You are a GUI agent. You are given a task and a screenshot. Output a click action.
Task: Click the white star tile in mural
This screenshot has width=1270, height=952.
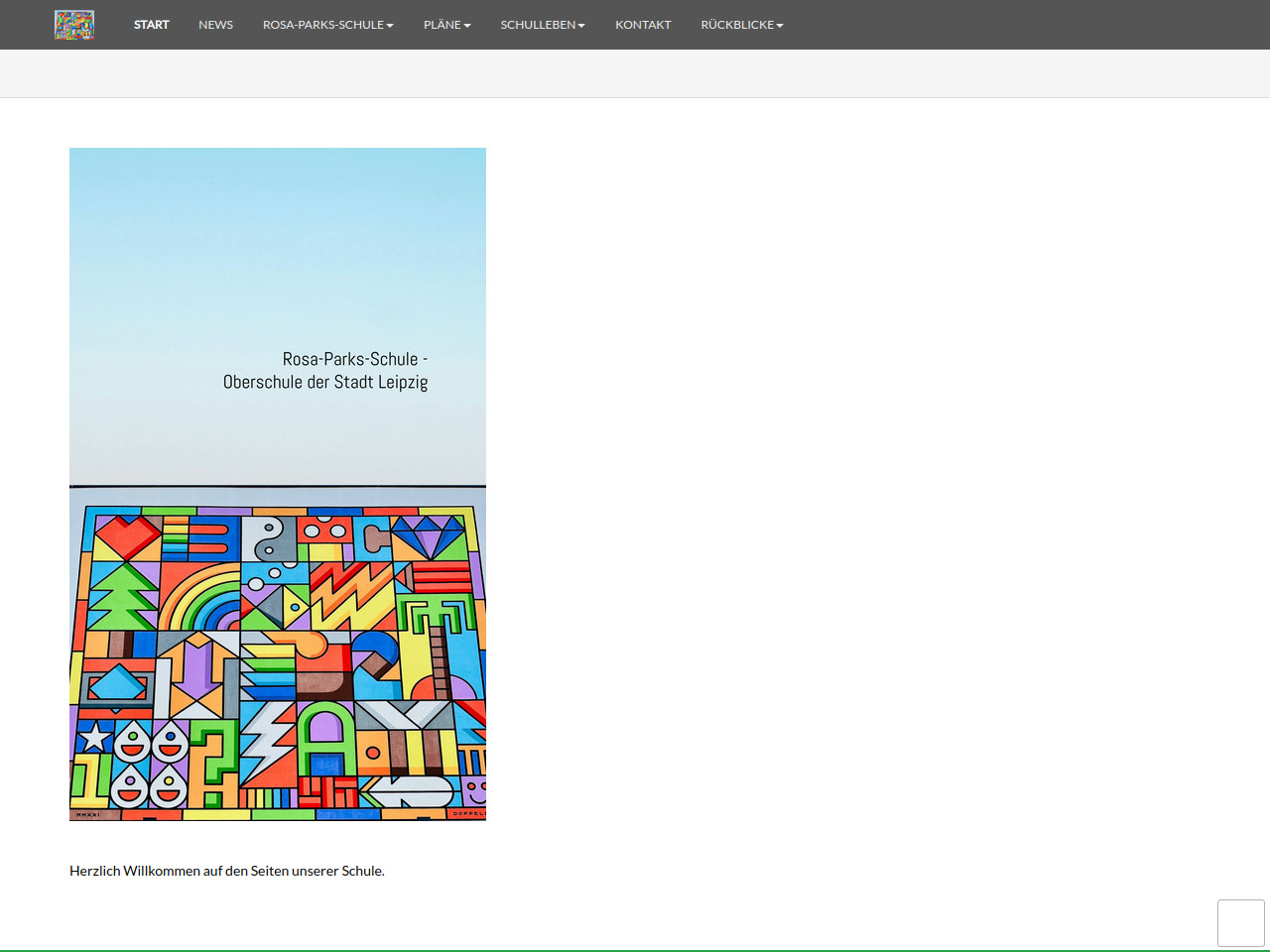94,737
